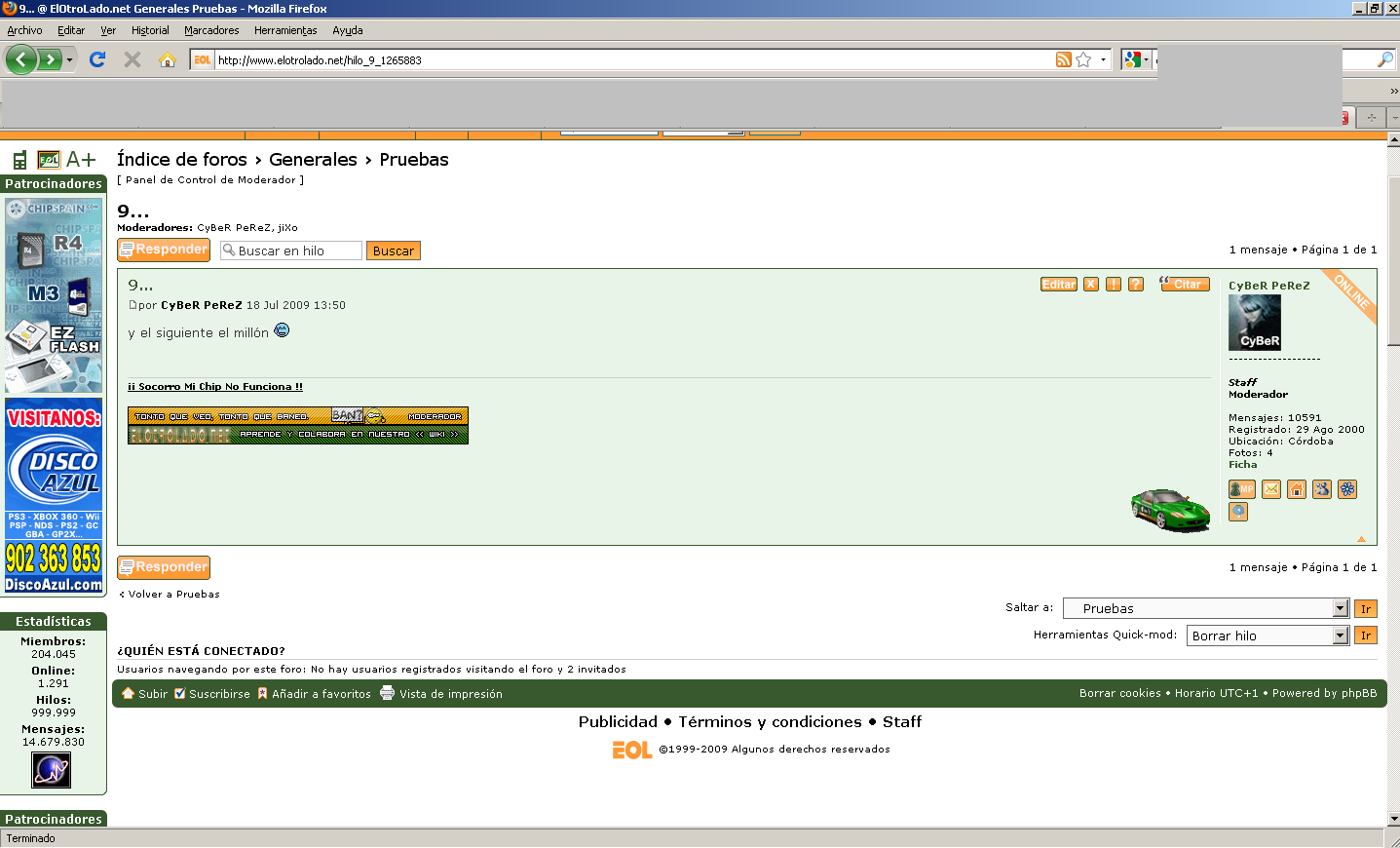This screenshot has width=1400, height=848.
Task: Open Vista de impresión link
Action: pos(441,694)
